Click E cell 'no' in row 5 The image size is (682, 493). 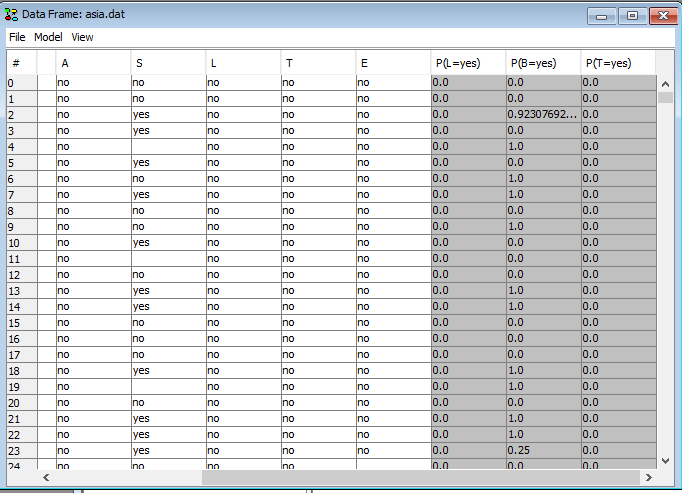(x=393, y=163)
